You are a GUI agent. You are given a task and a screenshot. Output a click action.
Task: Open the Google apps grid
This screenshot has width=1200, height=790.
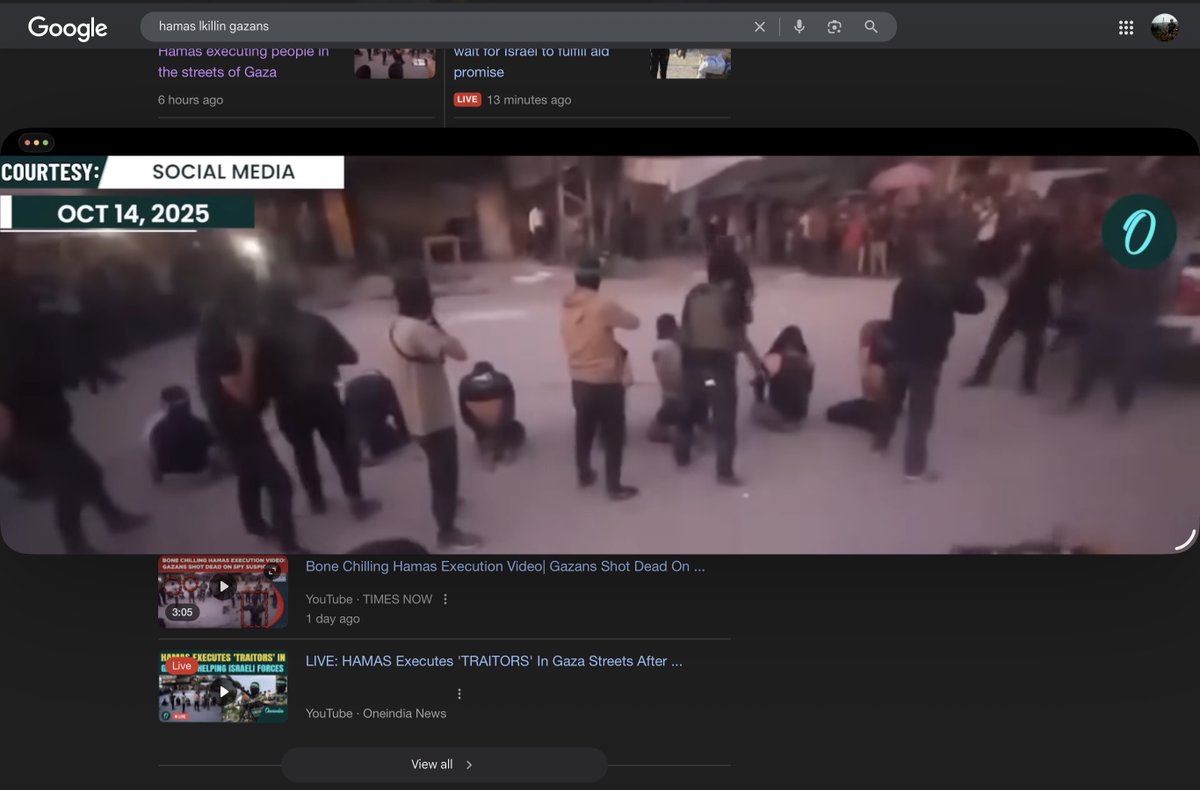(1126, 28)
